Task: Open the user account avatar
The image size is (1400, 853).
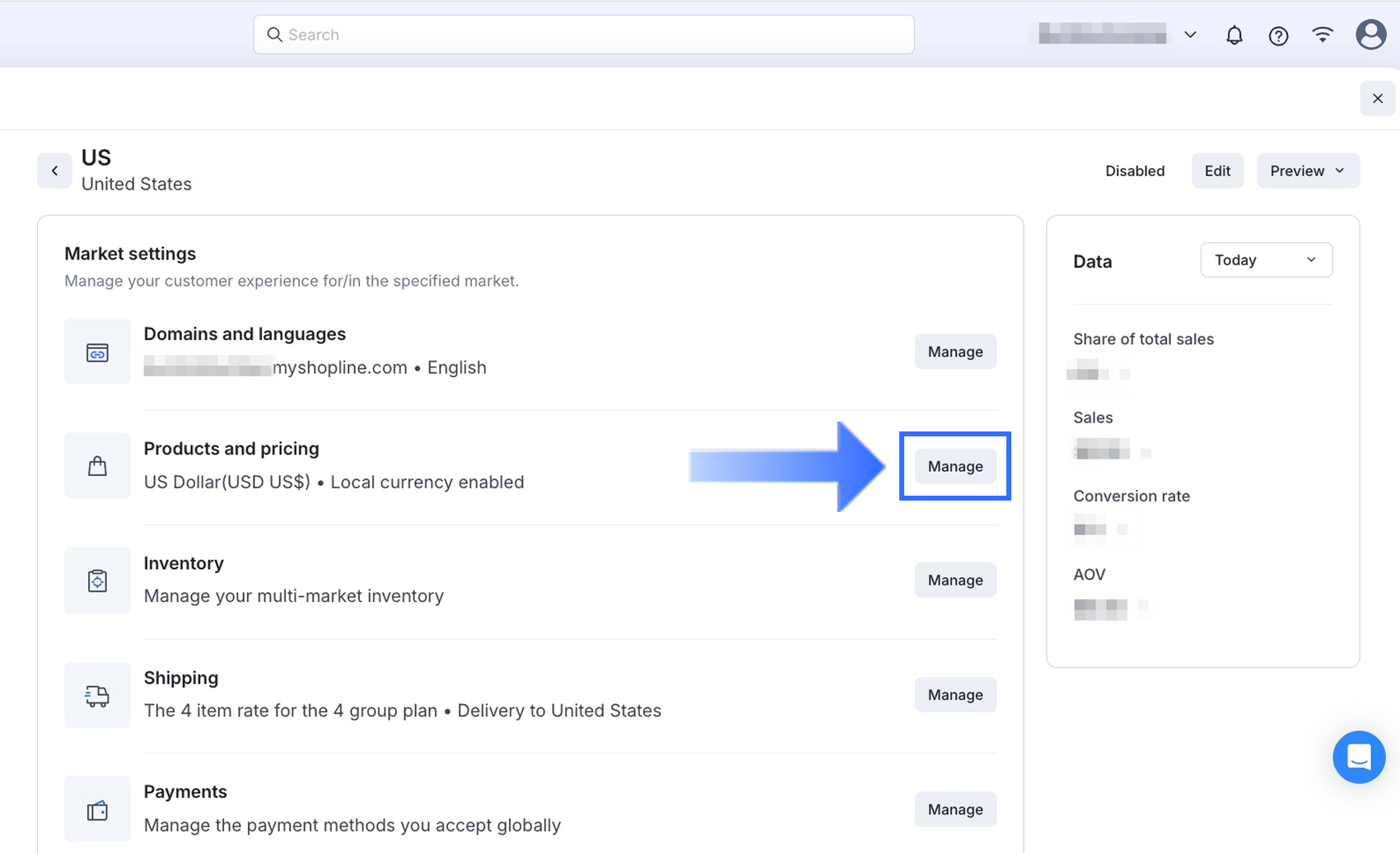Action: pyautogui.click(x=1370, y=35)
